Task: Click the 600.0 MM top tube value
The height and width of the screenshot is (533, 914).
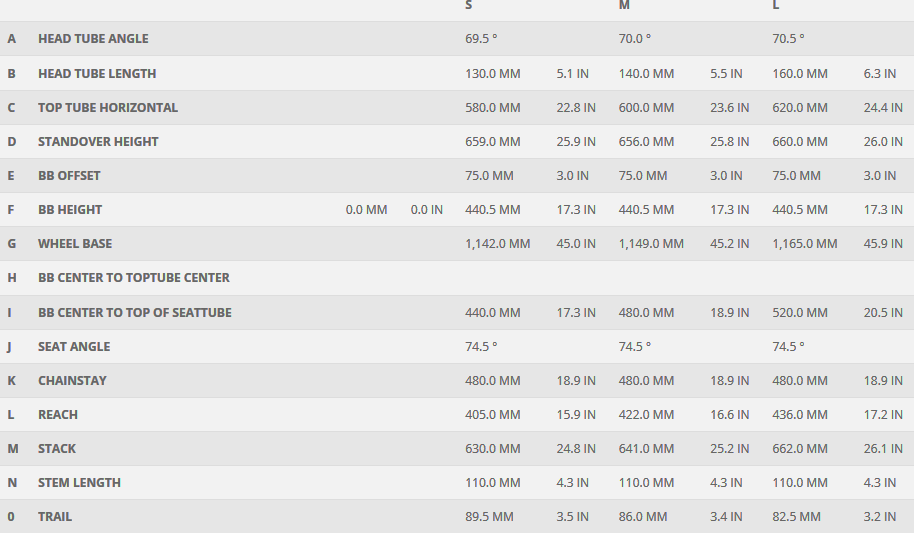Action: [646, 108]
